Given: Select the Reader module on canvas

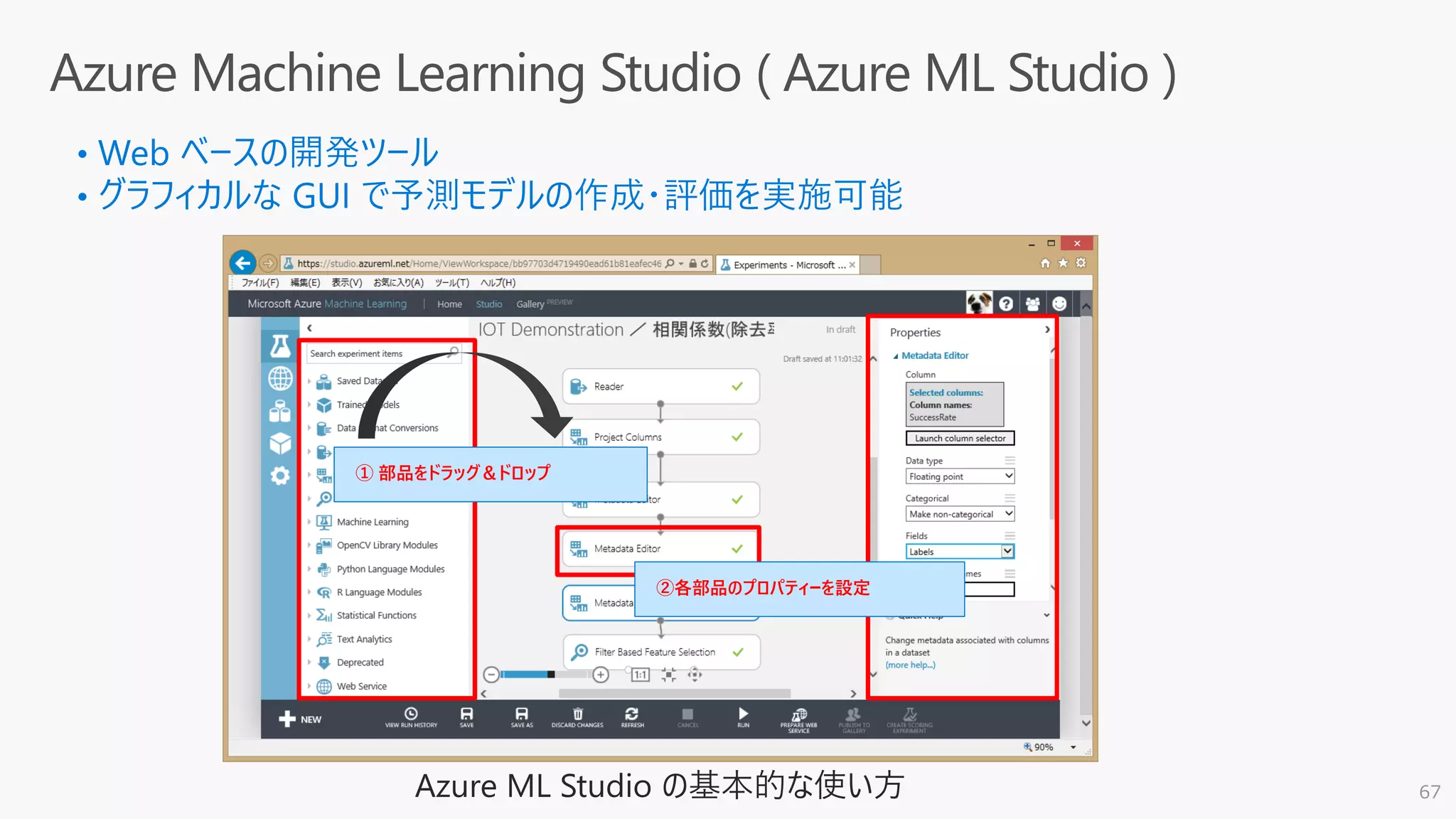Looking at the screenshot, I should tap(661, 386).
